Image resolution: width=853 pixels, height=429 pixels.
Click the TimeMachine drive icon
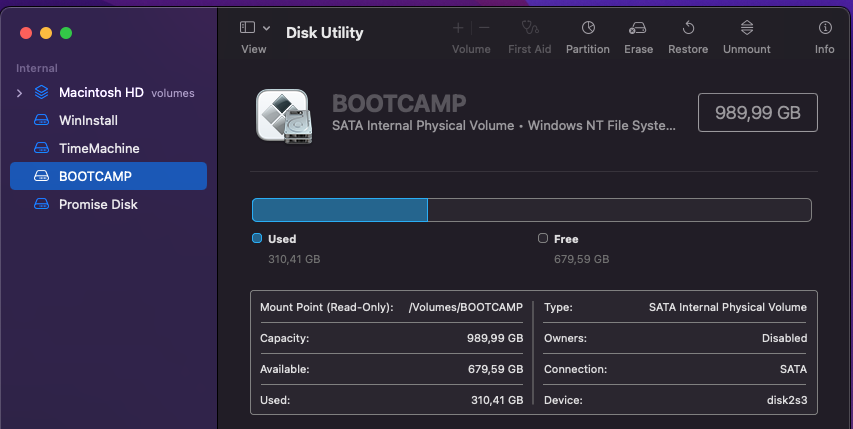point(41,148)
